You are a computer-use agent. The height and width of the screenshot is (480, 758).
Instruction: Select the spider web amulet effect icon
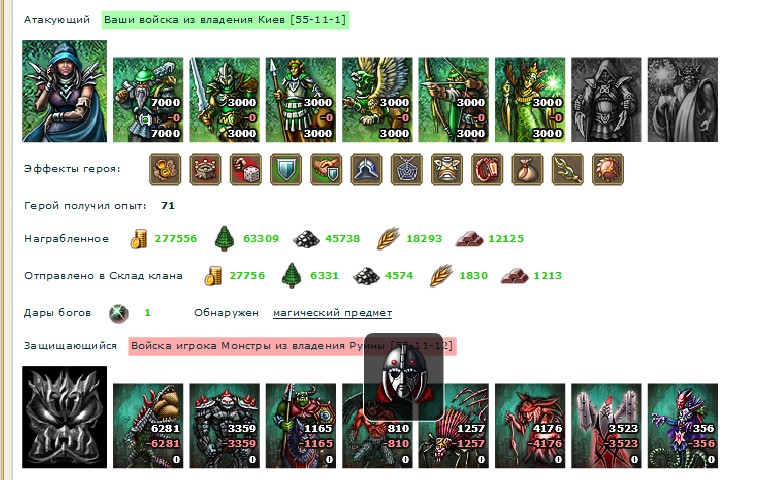[x=407, y=170]
